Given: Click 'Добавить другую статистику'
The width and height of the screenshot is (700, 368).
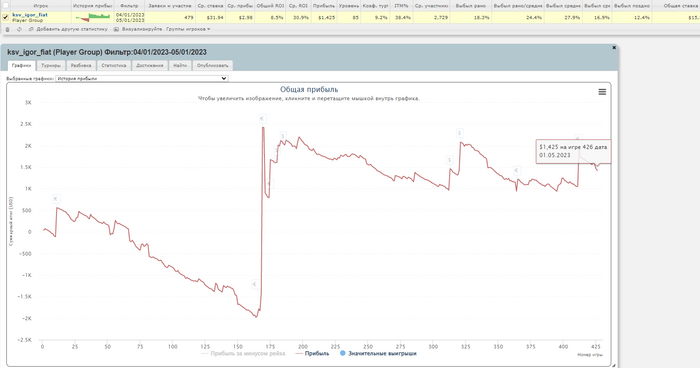Looking at the screenshot, I should pos(68,29).
